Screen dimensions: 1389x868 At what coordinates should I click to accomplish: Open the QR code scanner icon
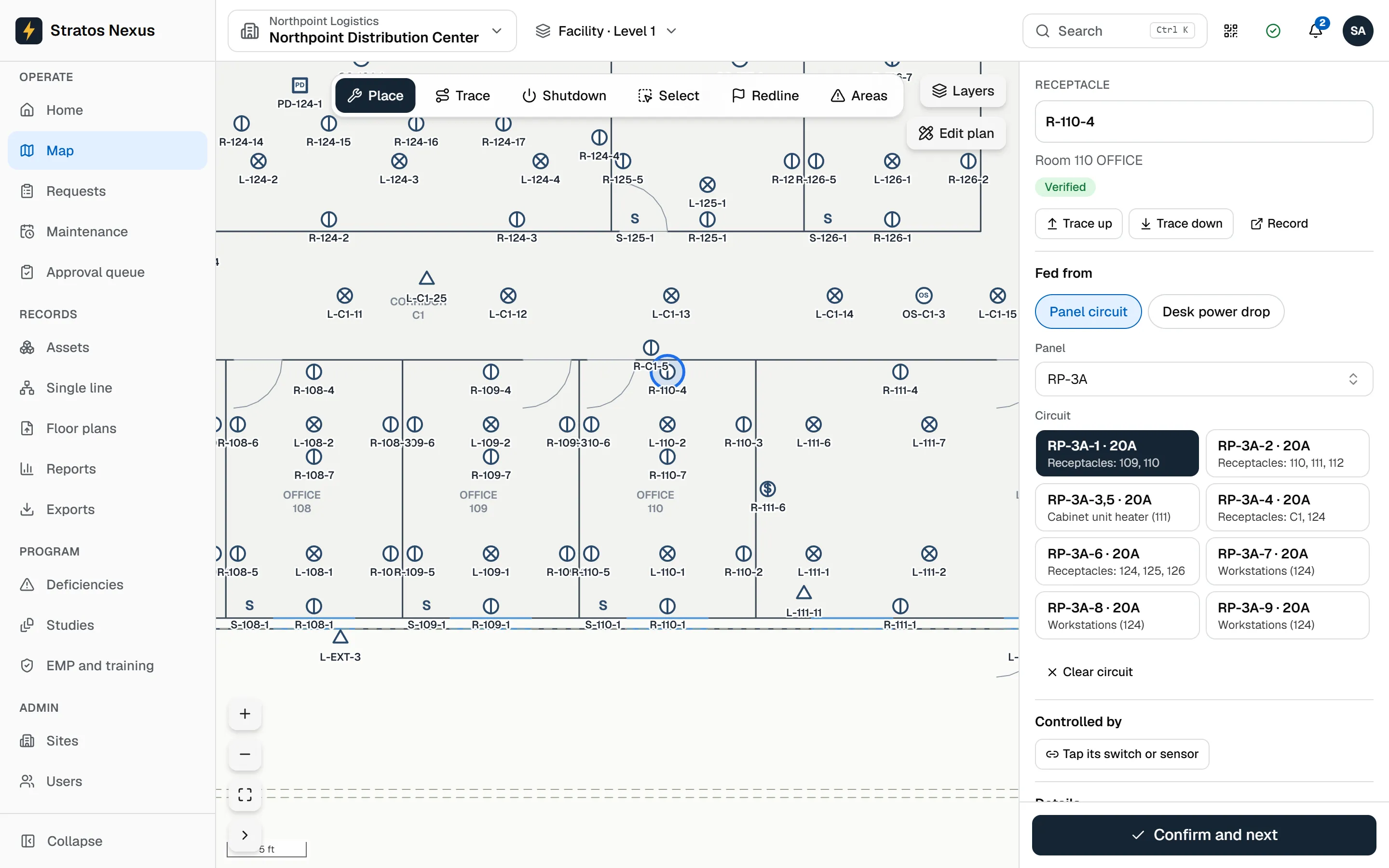click(1231, 31)
